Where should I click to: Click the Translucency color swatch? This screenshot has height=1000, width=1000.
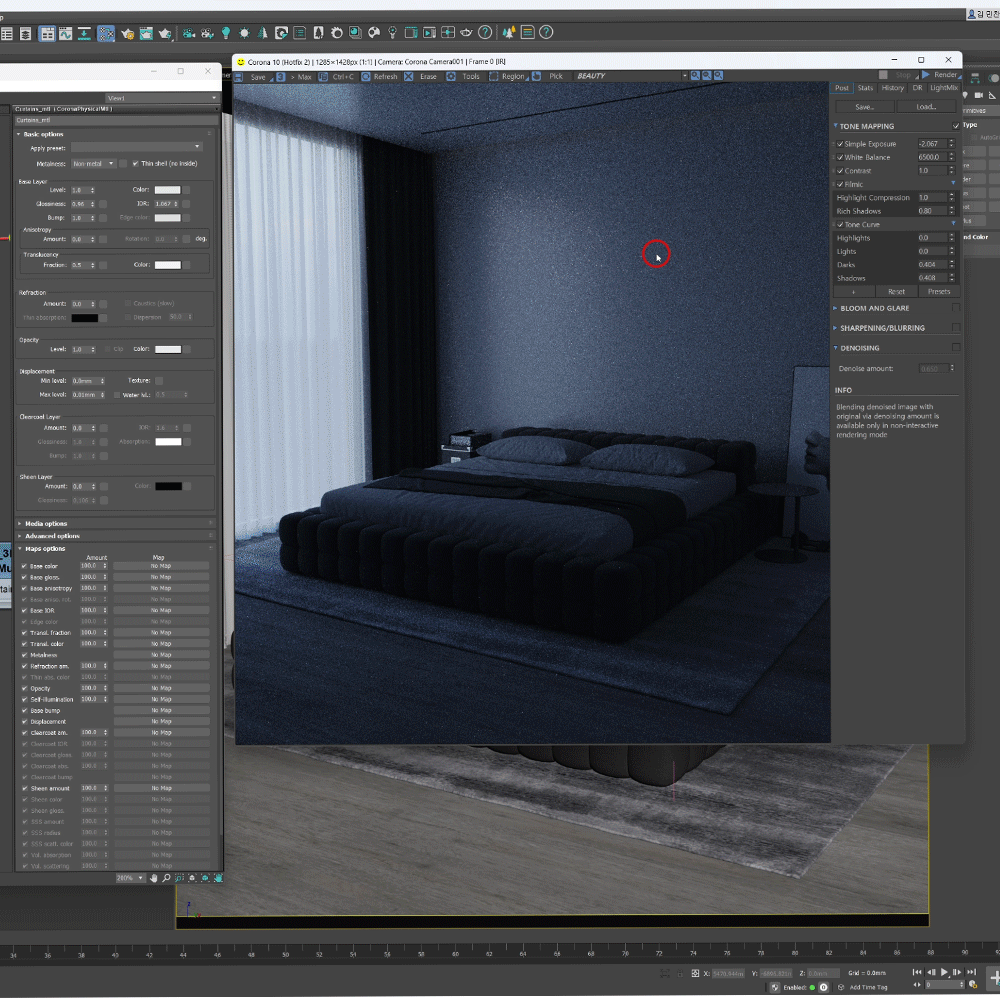pos(167,265)
